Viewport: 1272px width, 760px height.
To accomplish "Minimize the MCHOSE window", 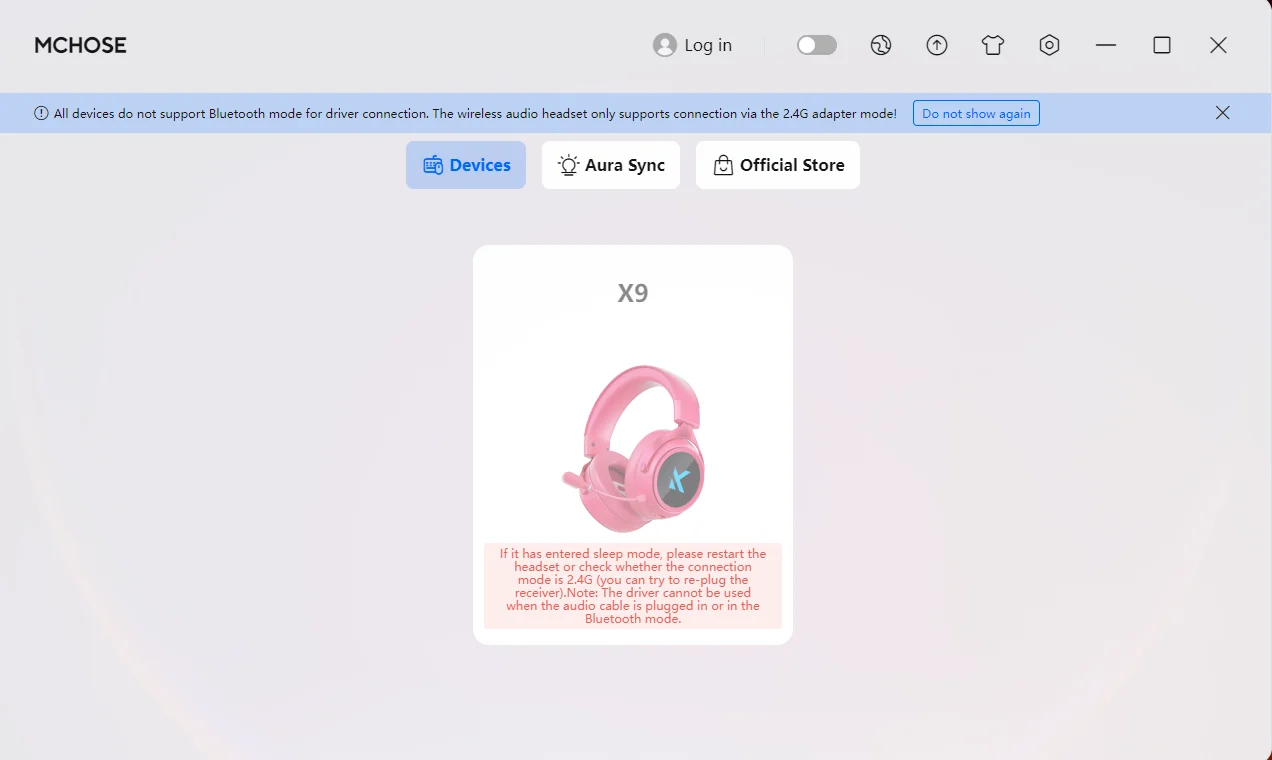I will point(1106,45).
